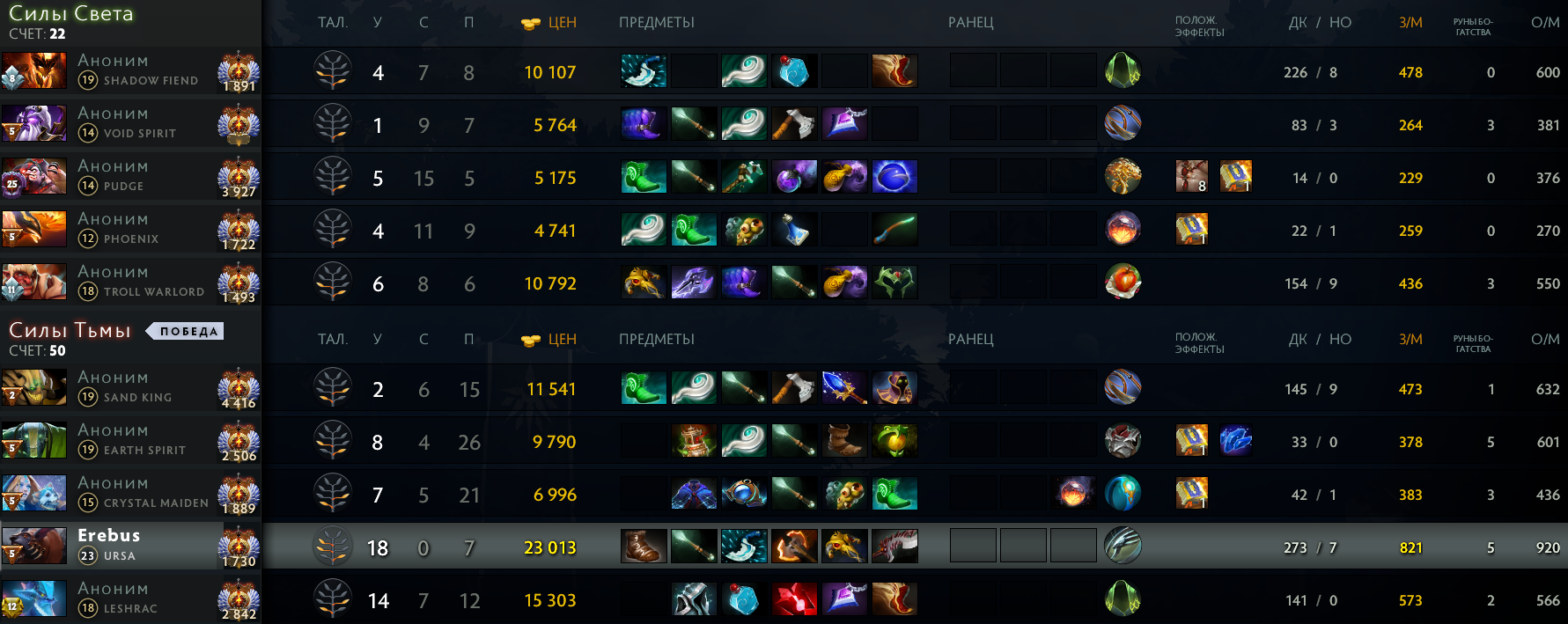Select the Erebus player name

click(109, 535)
